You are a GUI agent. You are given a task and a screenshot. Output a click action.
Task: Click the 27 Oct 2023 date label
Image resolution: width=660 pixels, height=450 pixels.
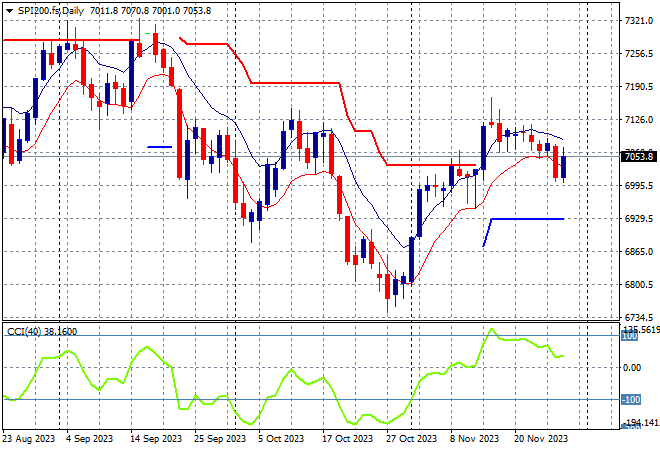click(x=411, y=439)
